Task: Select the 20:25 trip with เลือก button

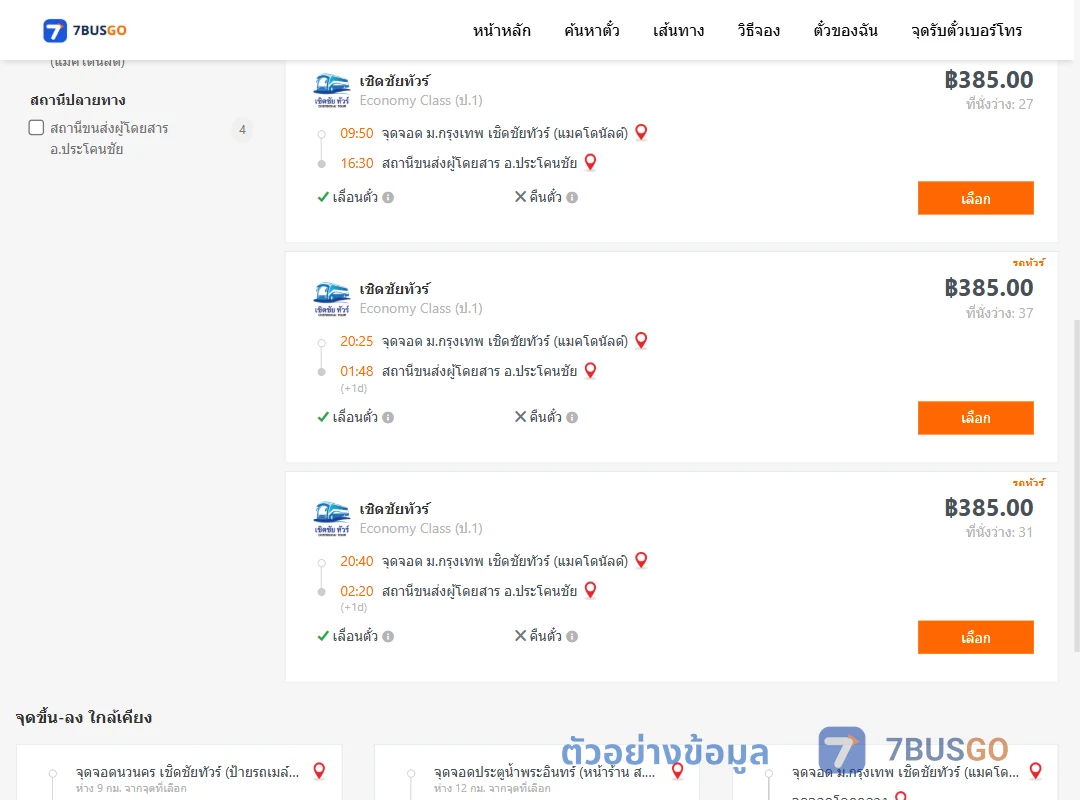Action: tap(975, 418)
